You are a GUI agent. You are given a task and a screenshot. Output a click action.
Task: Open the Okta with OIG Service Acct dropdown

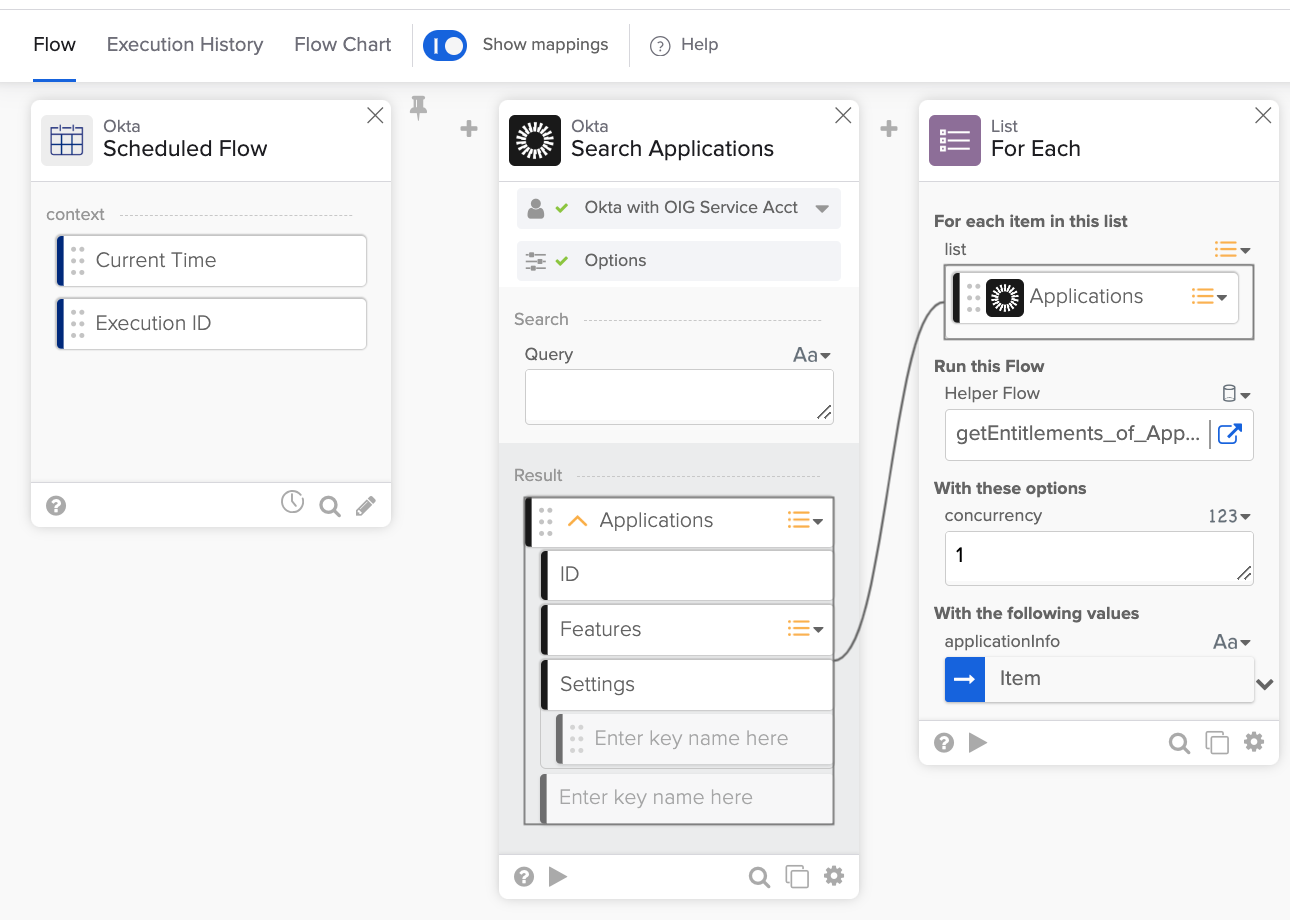[x=679, y=208]
